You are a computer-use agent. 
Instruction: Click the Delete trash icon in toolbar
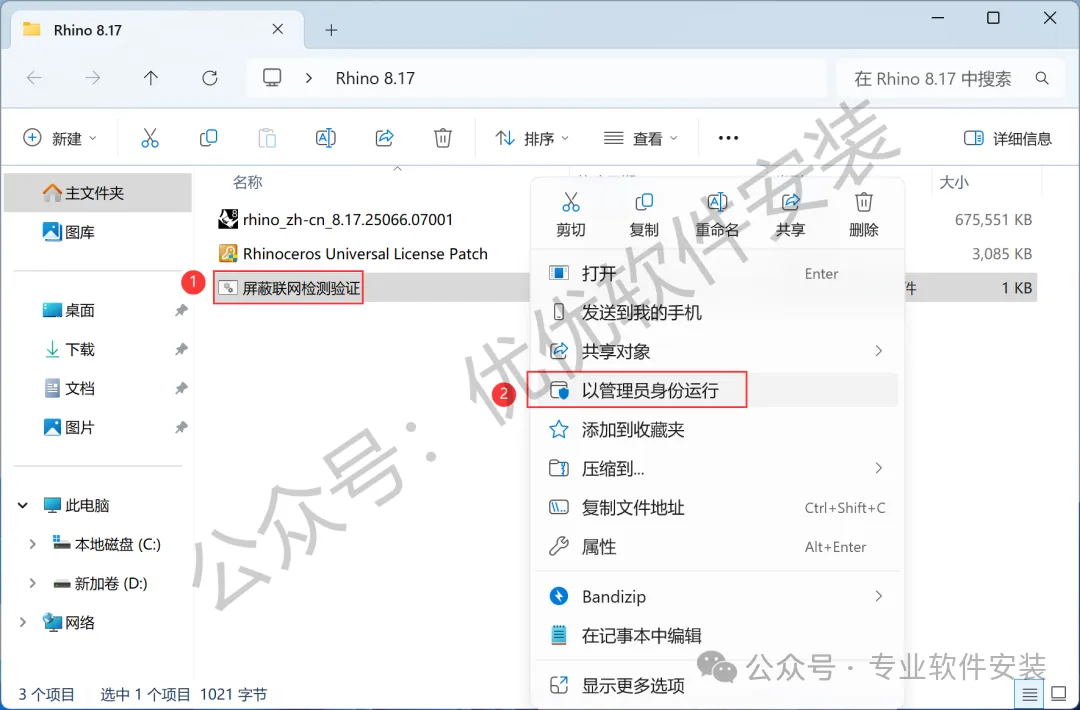443,138
